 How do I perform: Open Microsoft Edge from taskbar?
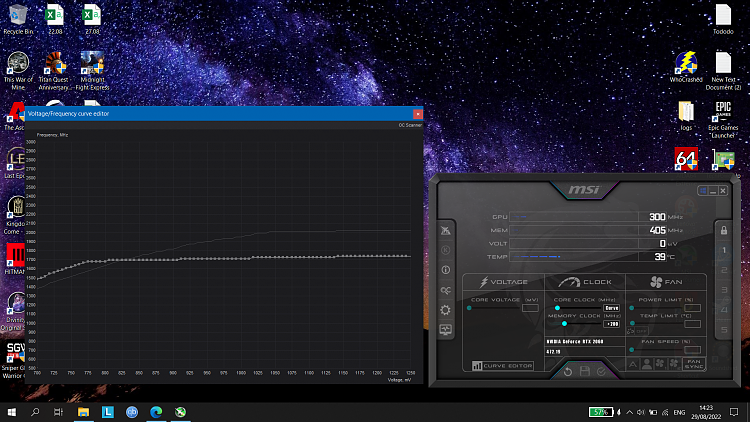click(x=156, y=412)
